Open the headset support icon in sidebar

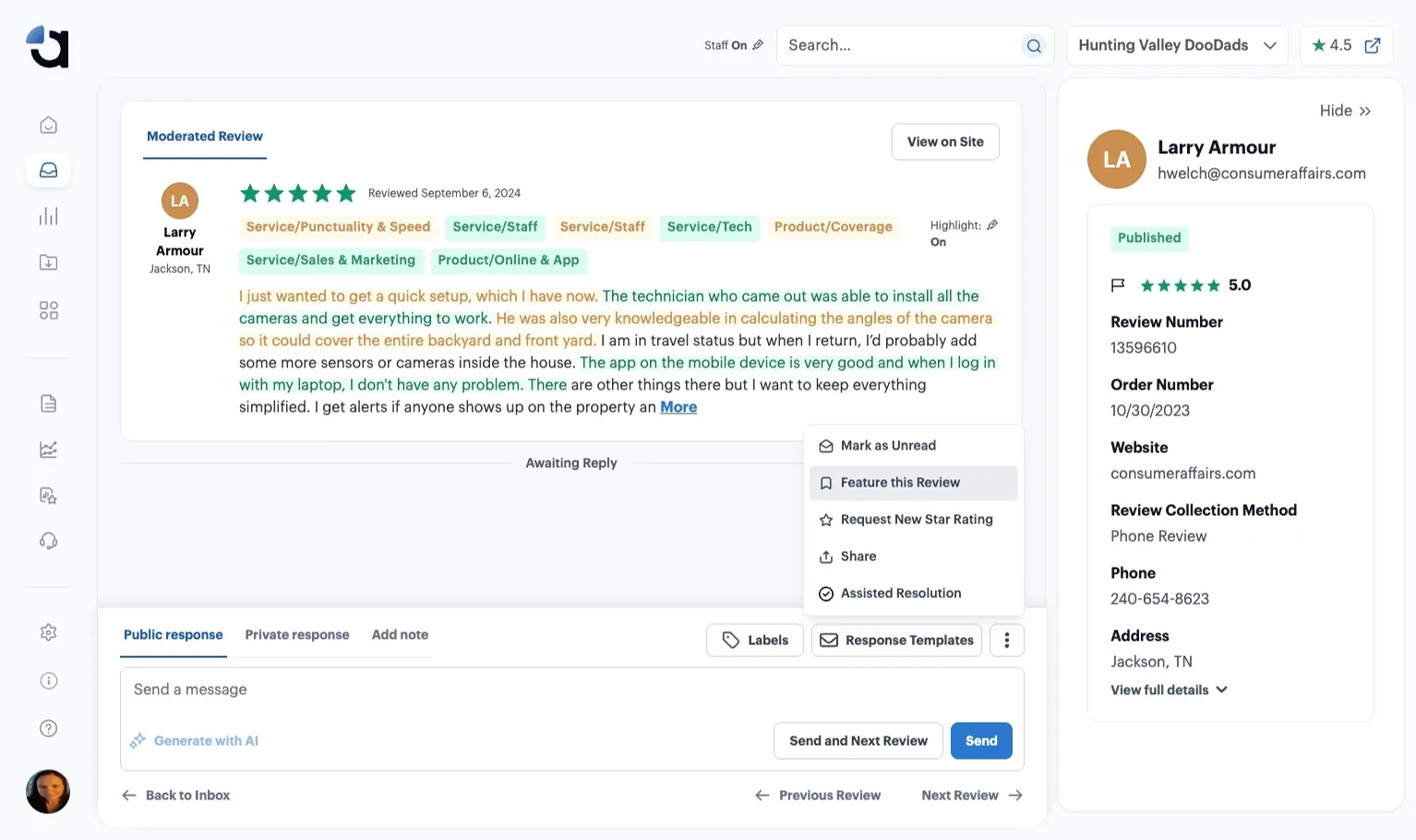pyautogui.click(x=49, y=541)
